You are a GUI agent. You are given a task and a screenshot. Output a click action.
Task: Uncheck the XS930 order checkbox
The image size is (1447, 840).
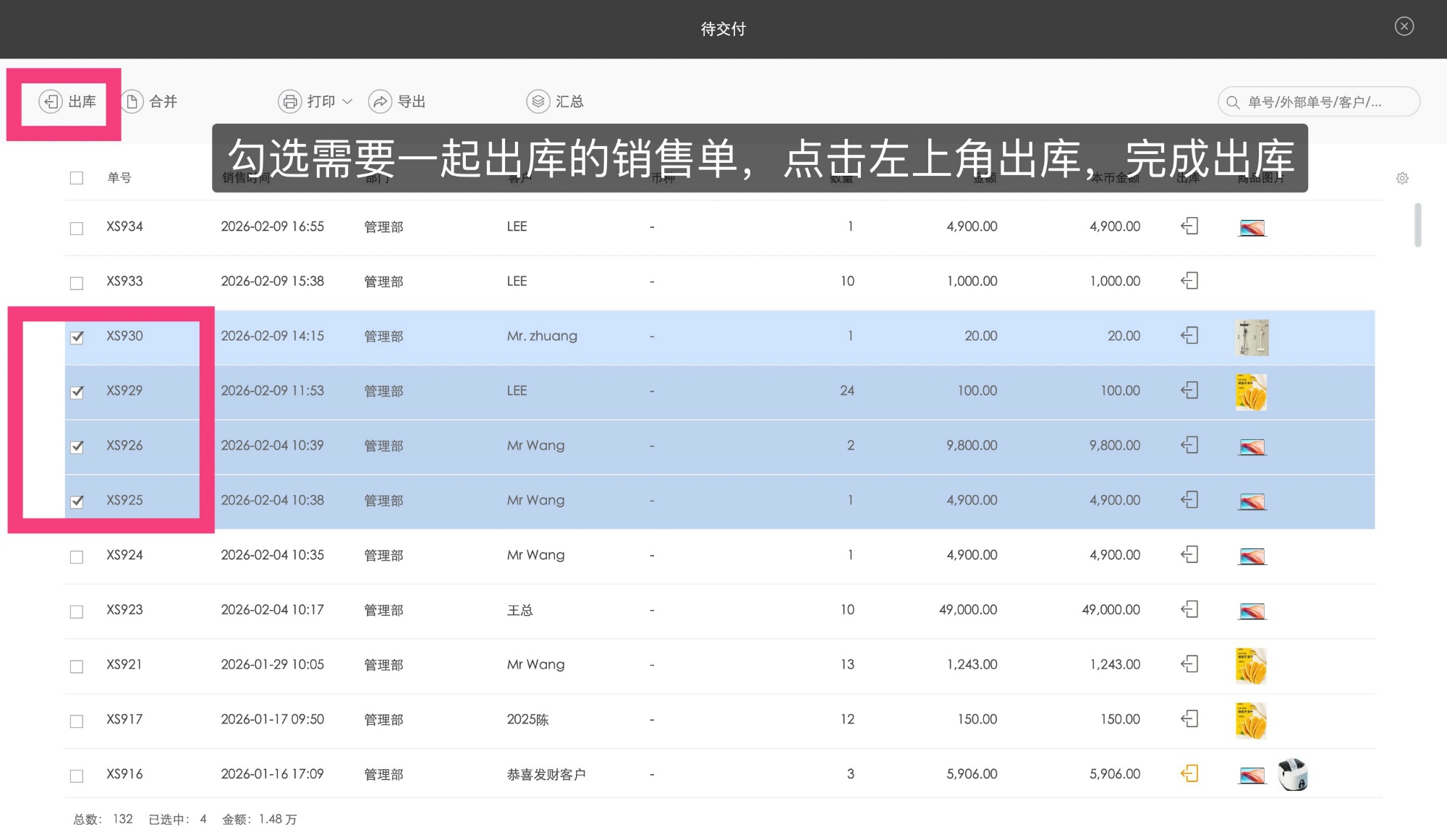pos(77,337)
